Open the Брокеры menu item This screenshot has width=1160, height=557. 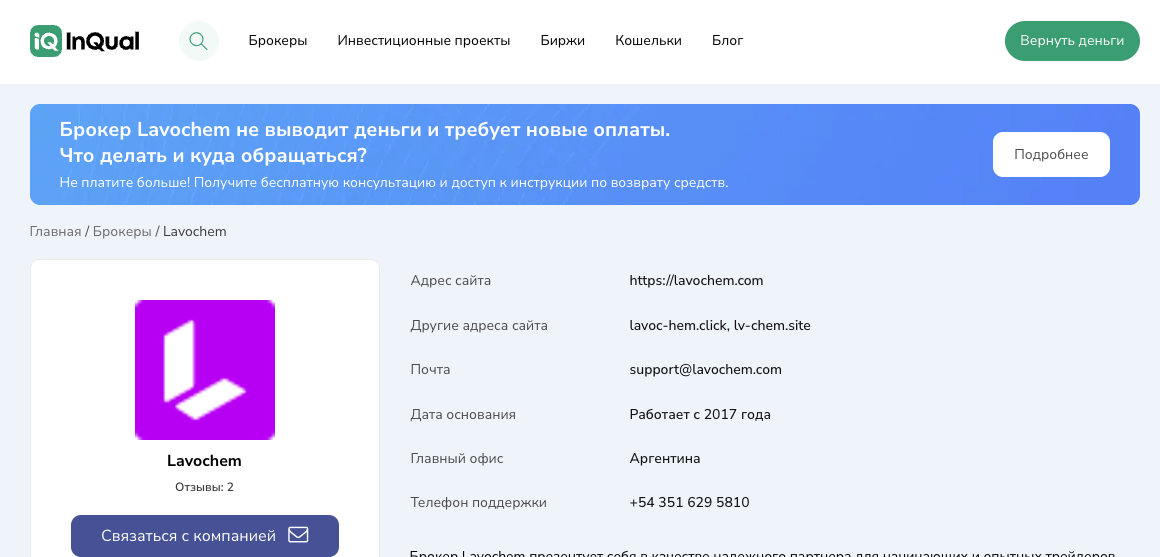tap(278, 41)
